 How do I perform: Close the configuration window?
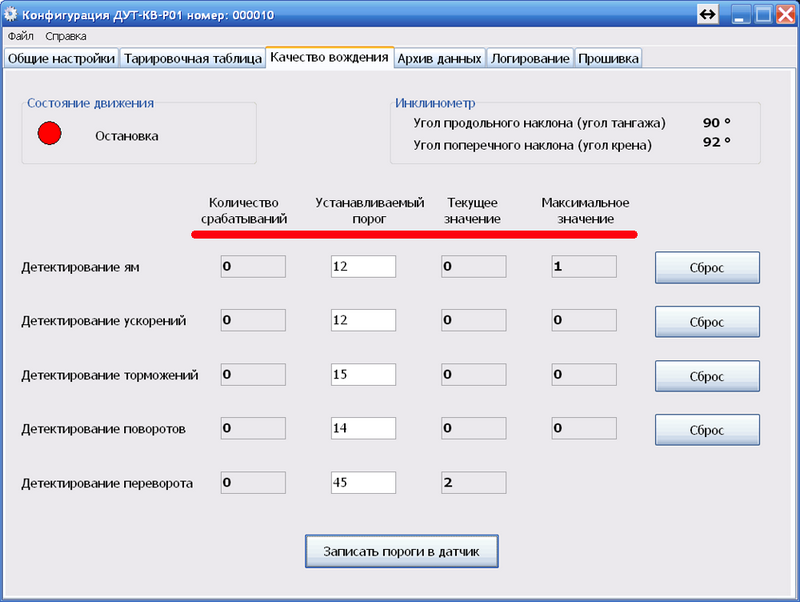[786, 14]
